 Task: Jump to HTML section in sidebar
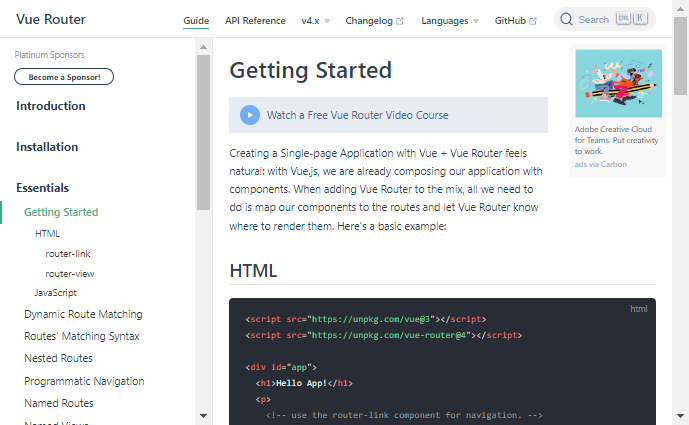coord(47,234)
